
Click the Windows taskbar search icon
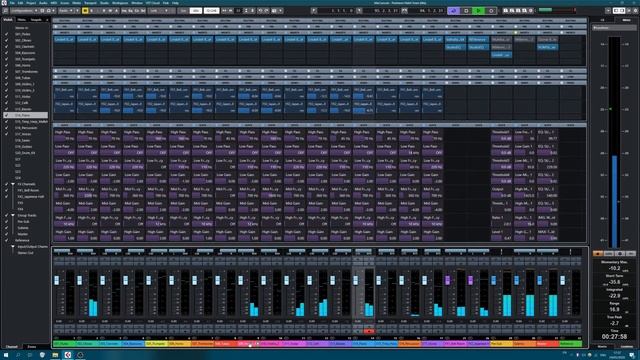[x=18, y=355]
